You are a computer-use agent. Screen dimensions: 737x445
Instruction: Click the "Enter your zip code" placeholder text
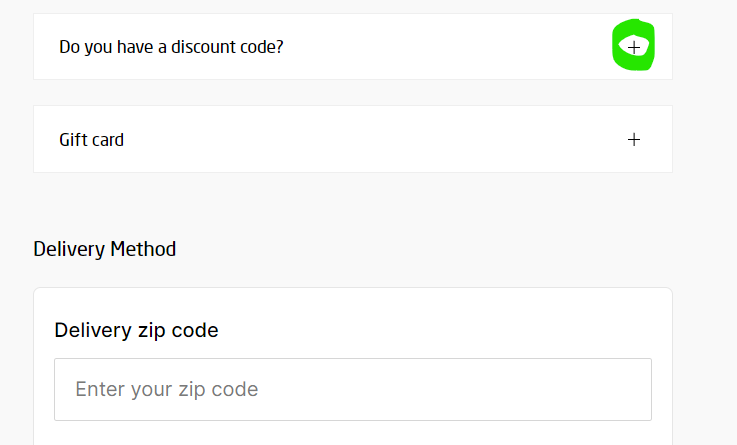166,389
